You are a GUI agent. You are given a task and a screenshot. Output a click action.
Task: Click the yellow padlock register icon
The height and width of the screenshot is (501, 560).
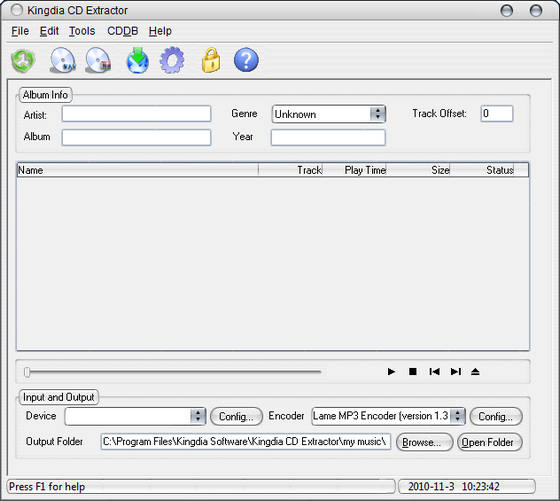211,60
